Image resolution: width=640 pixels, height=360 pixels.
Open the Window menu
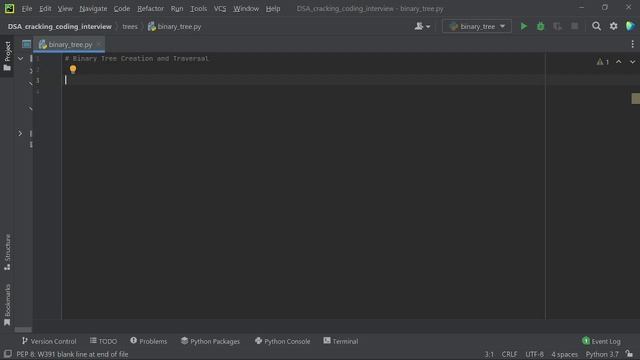pyautogui.click(x=246, y=9)
